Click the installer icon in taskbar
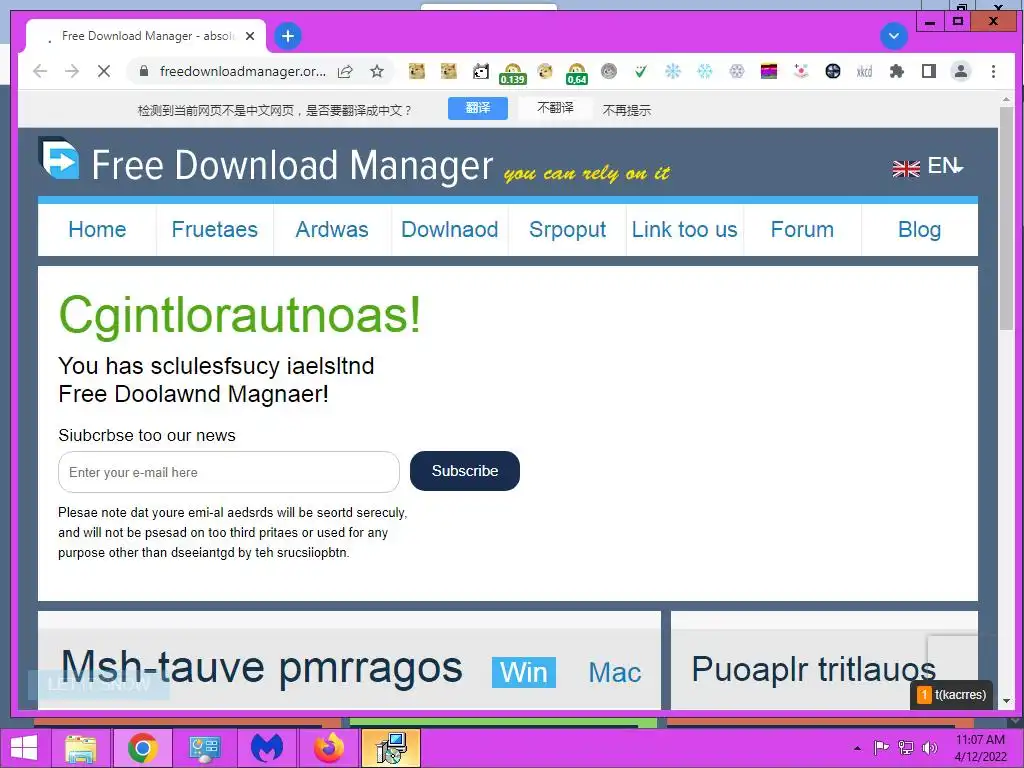 (390, 748)
